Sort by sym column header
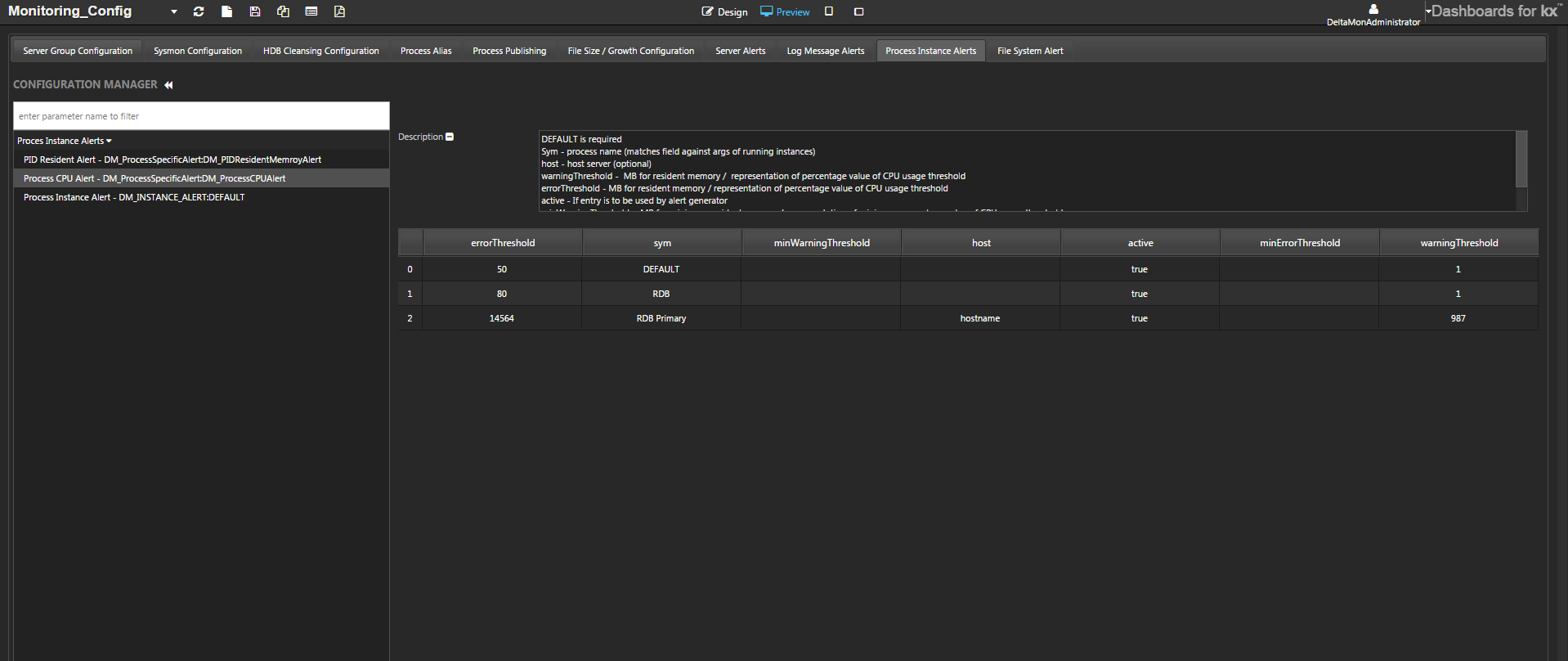This screenshot has width=1568, height=661. pos(662,243)
